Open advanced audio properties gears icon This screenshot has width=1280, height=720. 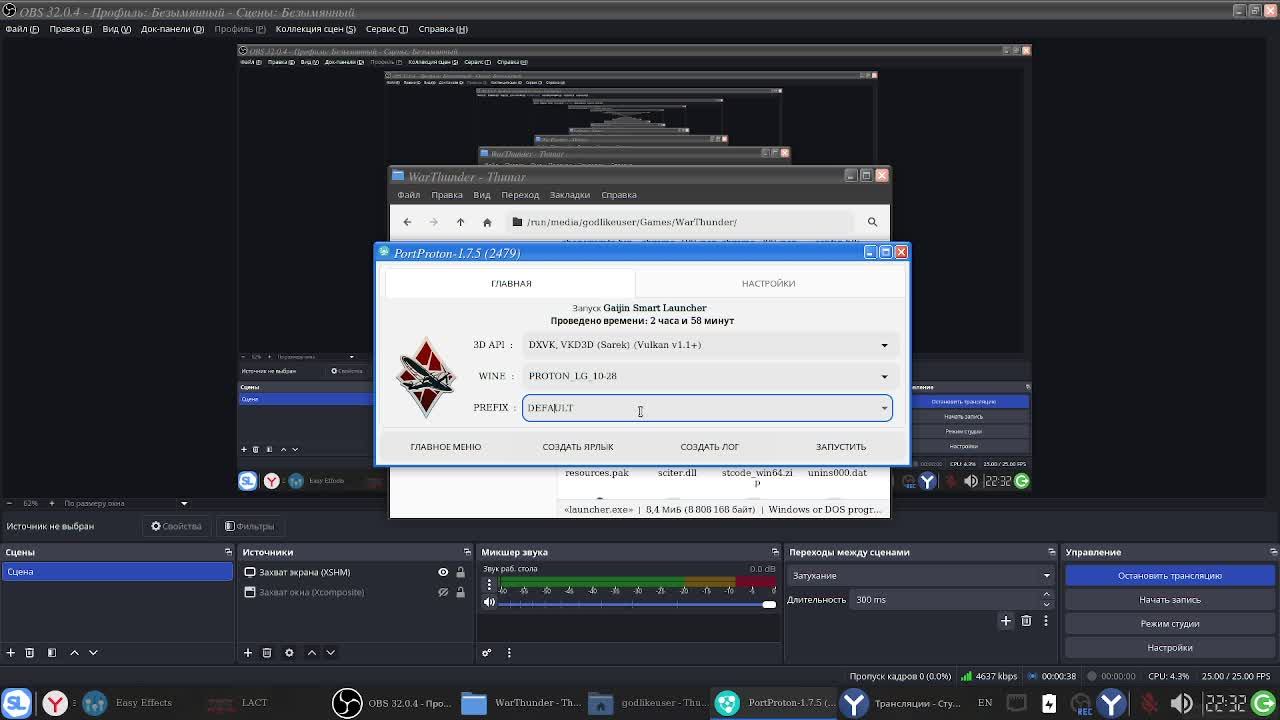pos(487,652)
